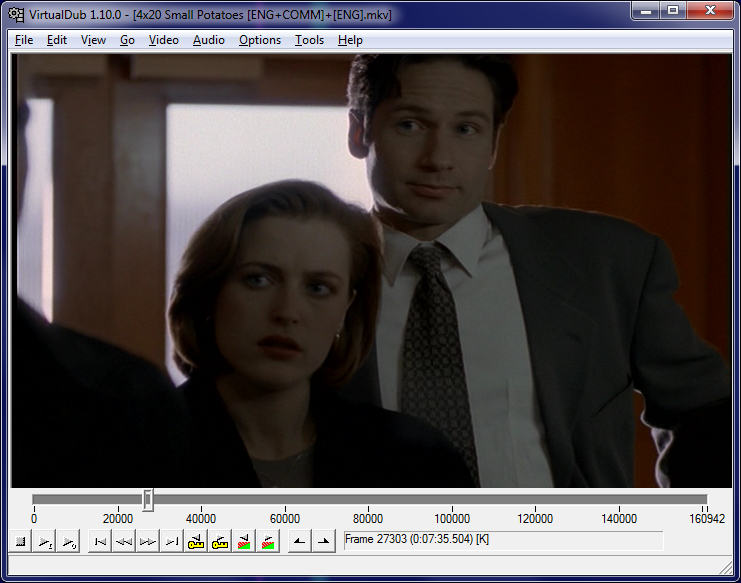Step forward one frame

tap(148, 541)
